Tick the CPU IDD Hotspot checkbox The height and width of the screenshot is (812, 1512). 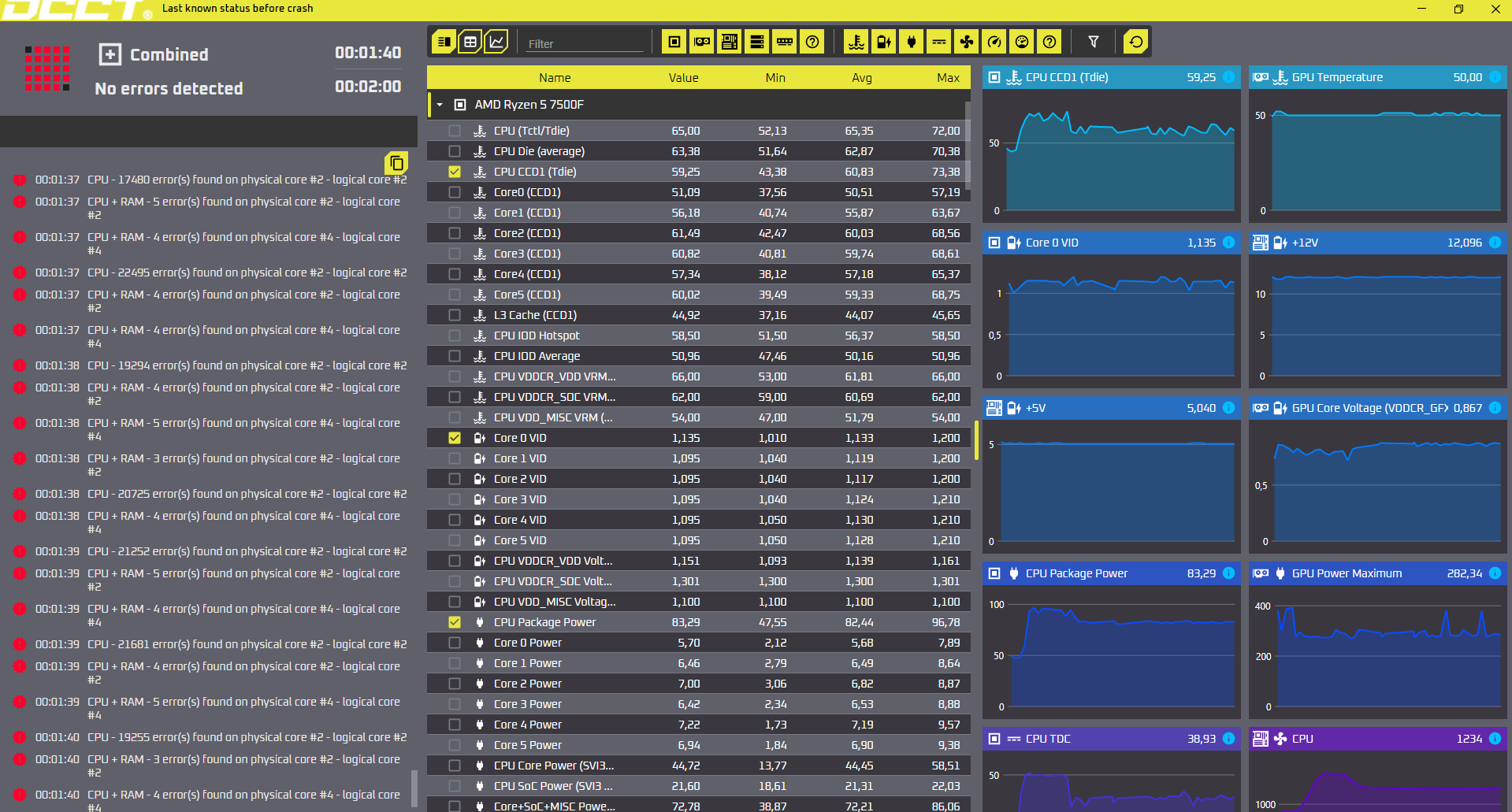(x=455, y=336)
